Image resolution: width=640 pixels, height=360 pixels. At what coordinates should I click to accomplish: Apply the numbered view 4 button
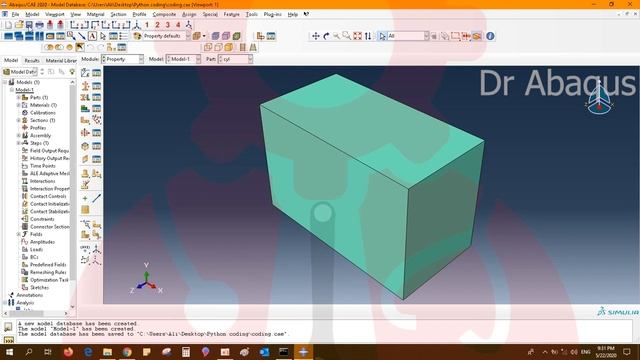[178, 25]
